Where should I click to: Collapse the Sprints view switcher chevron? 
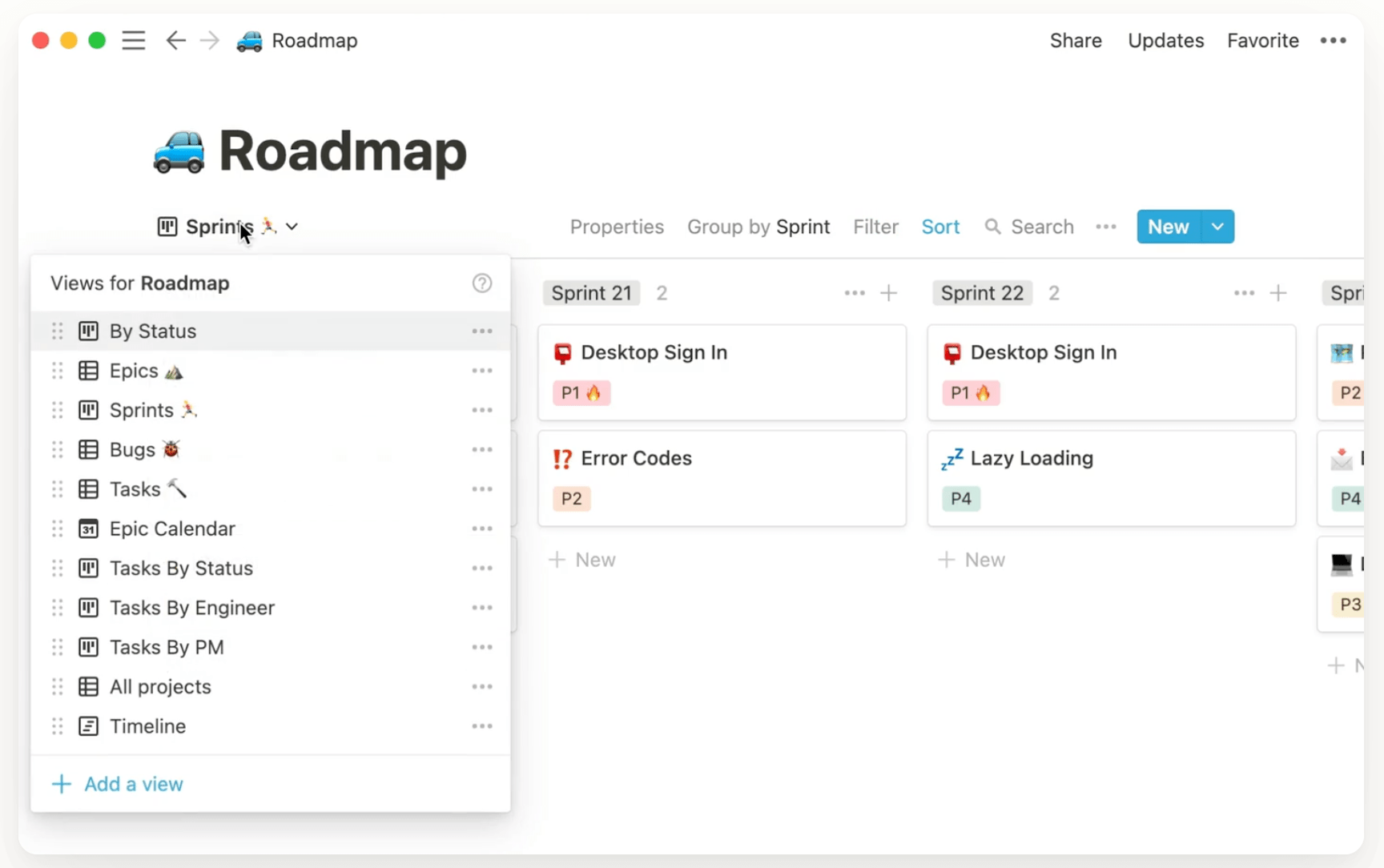292,227
